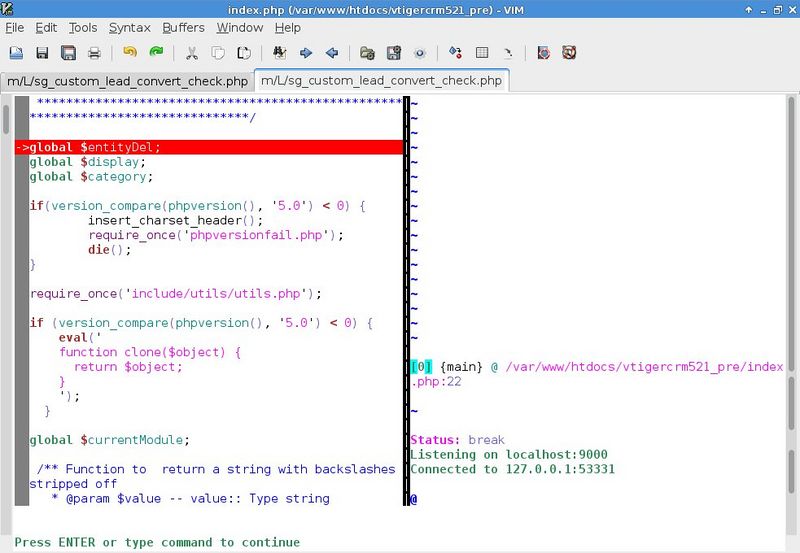
Task: Save the current file via floppy icon
Action: pyautogui.click(x=42, y=53)
